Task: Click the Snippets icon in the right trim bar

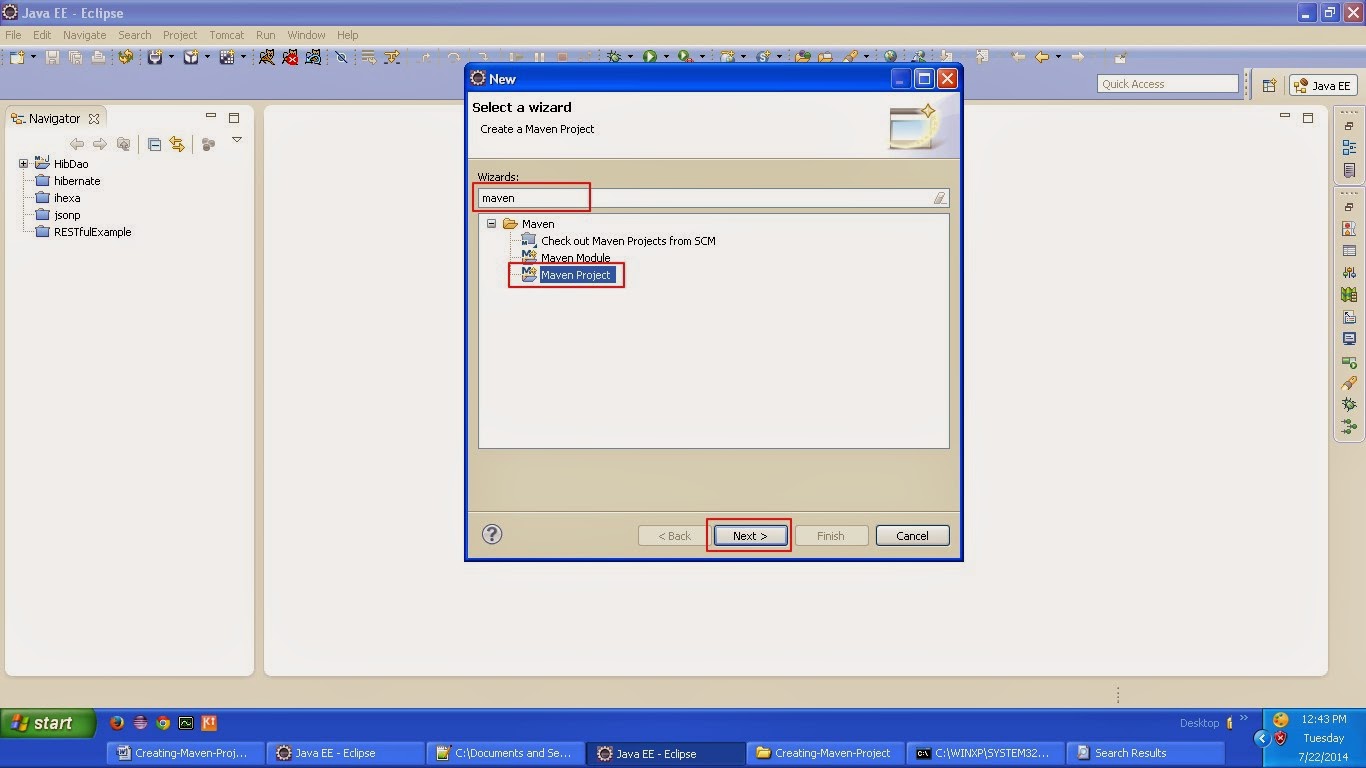Action: [x=1349, y=317]
